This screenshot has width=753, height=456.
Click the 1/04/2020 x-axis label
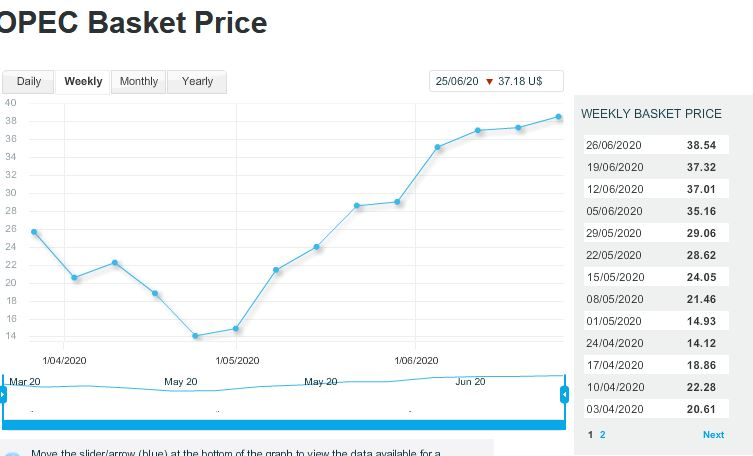tap(64, 360)
